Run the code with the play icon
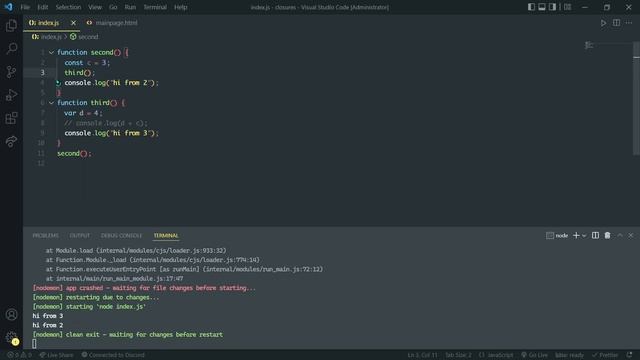 [603, 23]
